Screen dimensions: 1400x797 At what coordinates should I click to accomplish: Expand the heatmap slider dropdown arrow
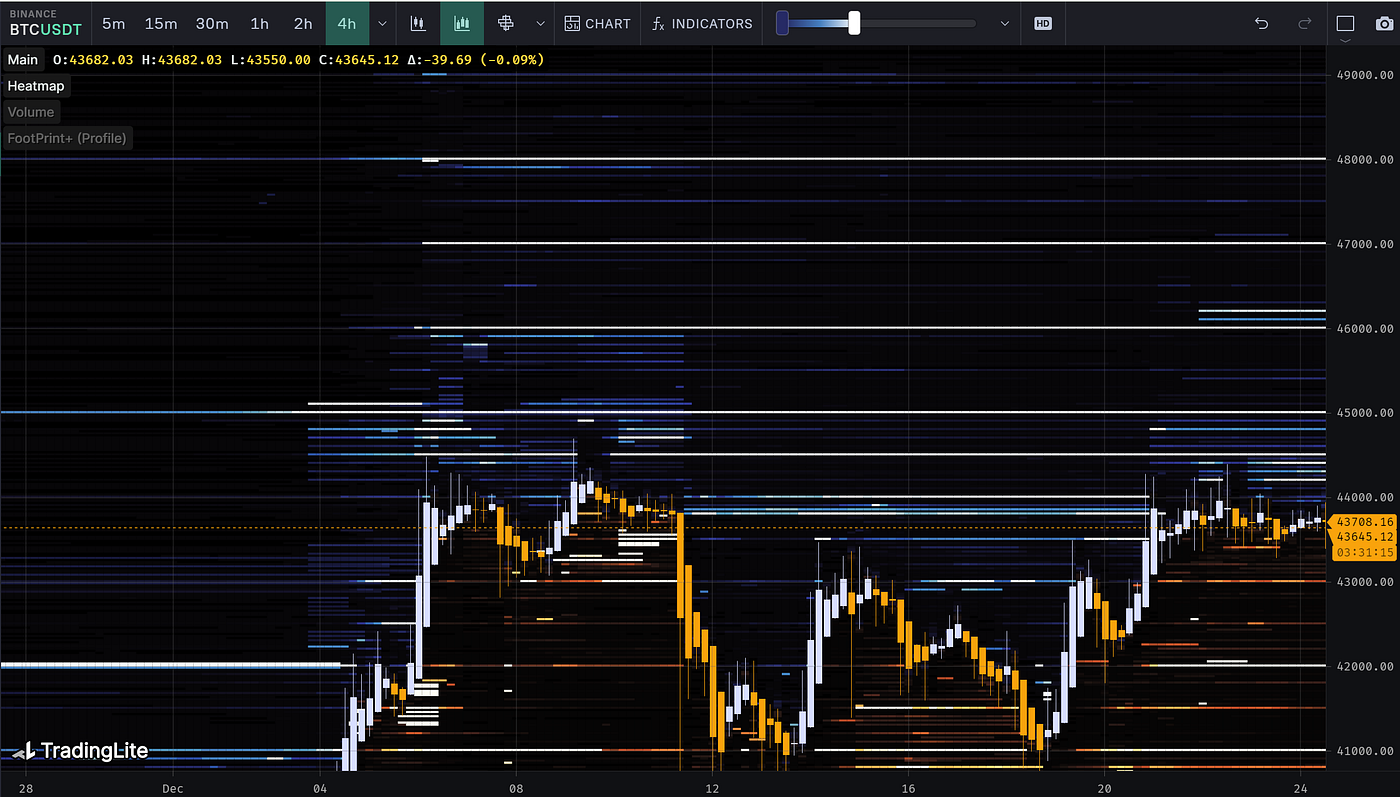tap(1005, 23)
